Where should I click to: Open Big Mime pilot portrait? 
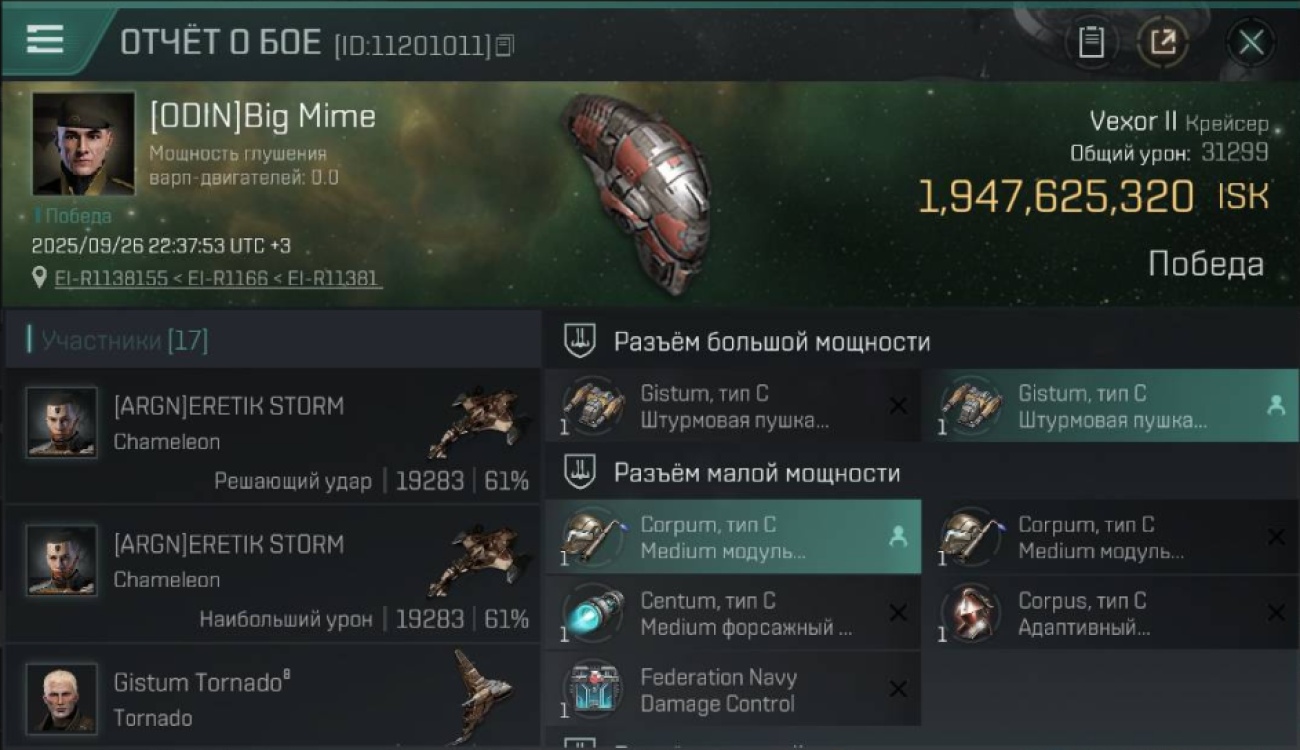coord(83,144)
